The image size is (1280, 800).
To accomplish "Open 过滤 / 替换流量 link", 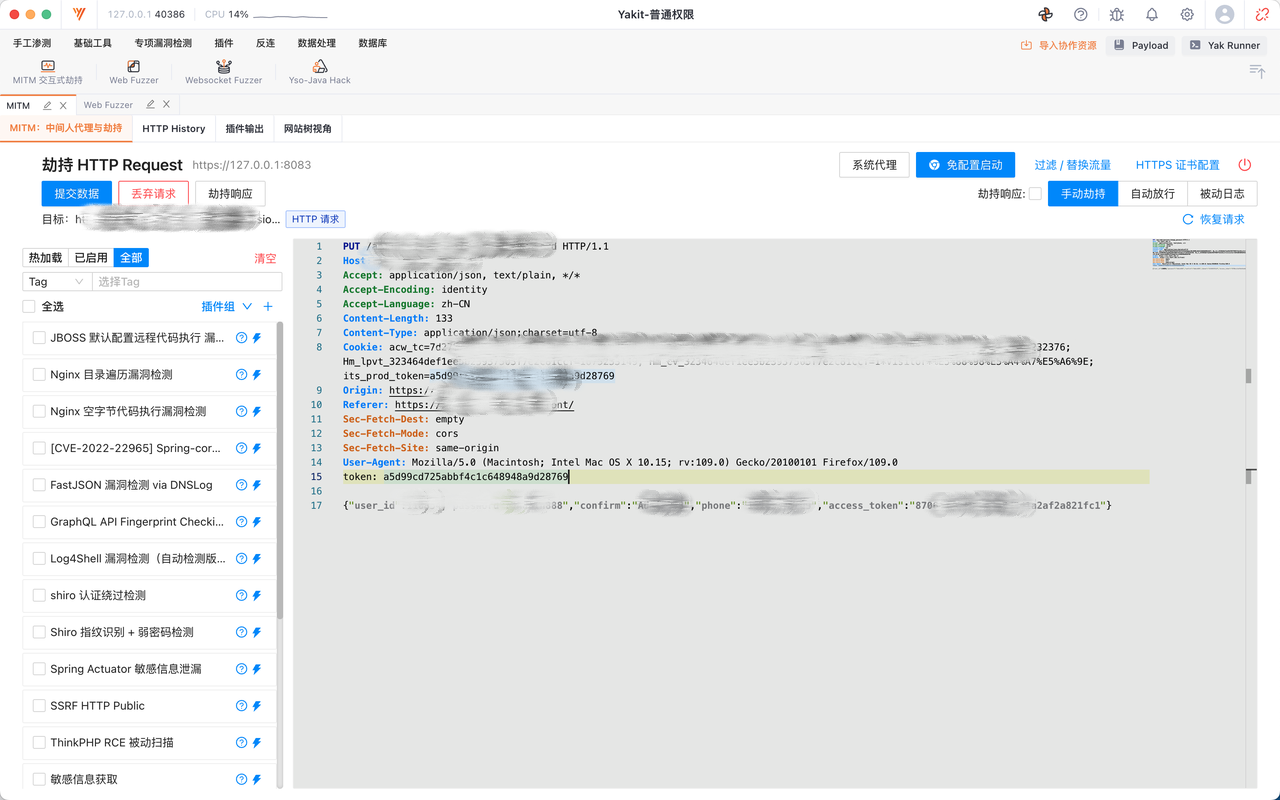I will pyautogui.click(x=1073, y=165).
